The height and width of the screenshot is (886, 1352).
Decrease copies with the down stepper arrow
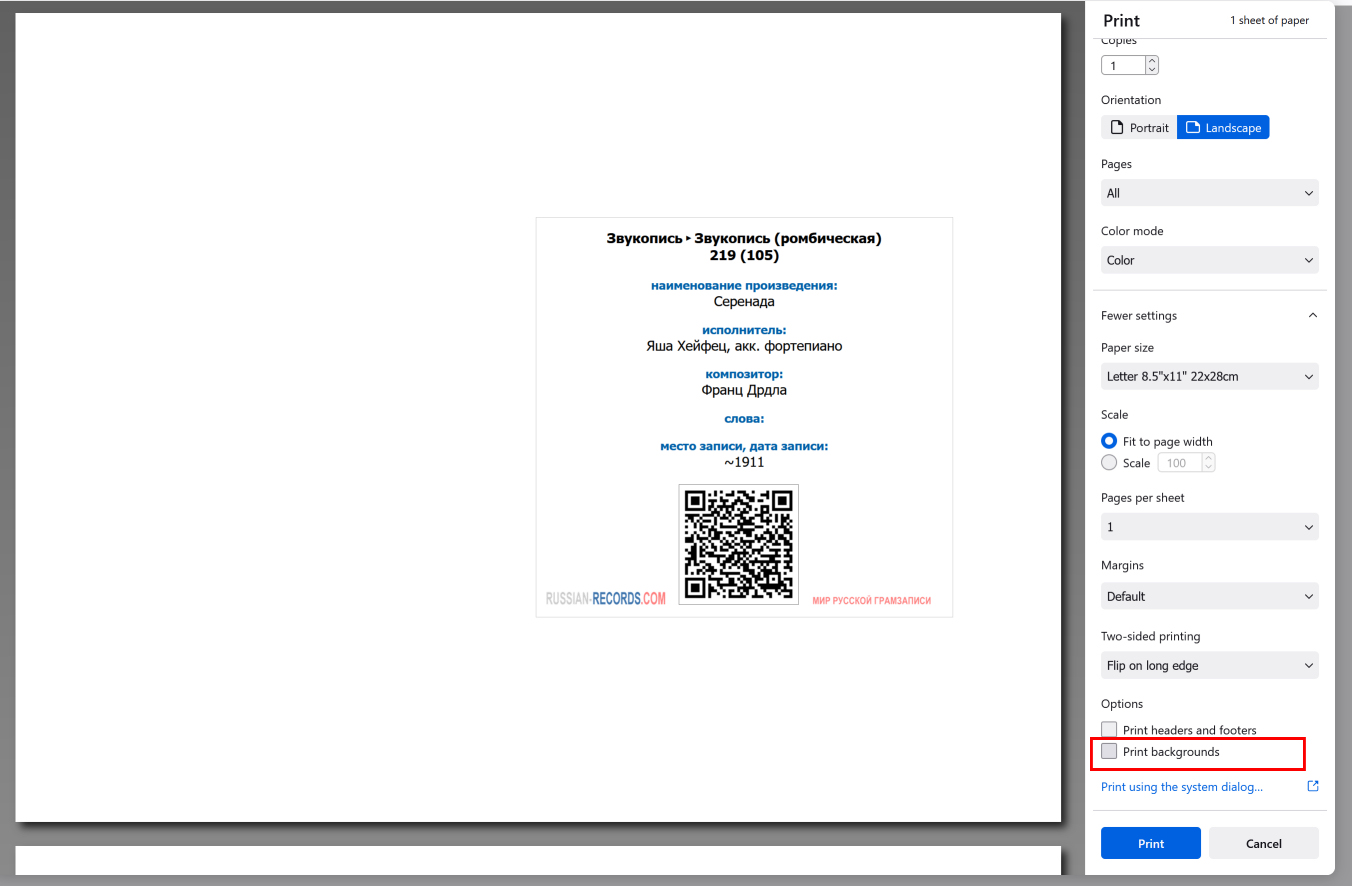click(1152, 70)
